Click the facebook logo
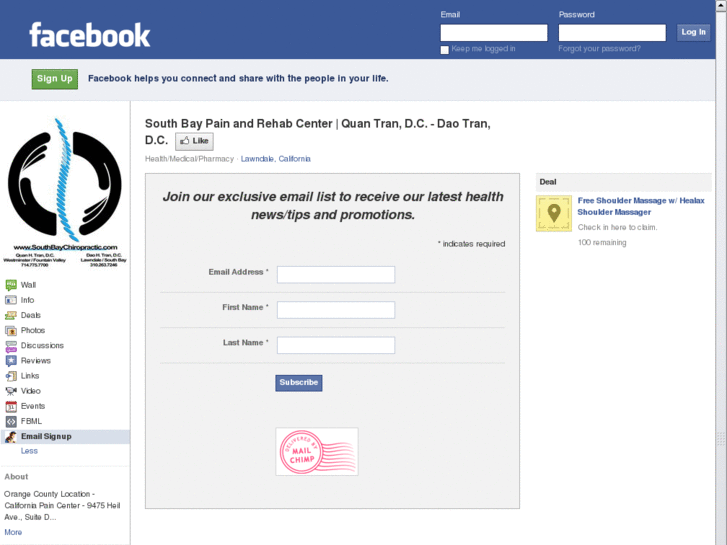727x545 pixels. point(89,35)
